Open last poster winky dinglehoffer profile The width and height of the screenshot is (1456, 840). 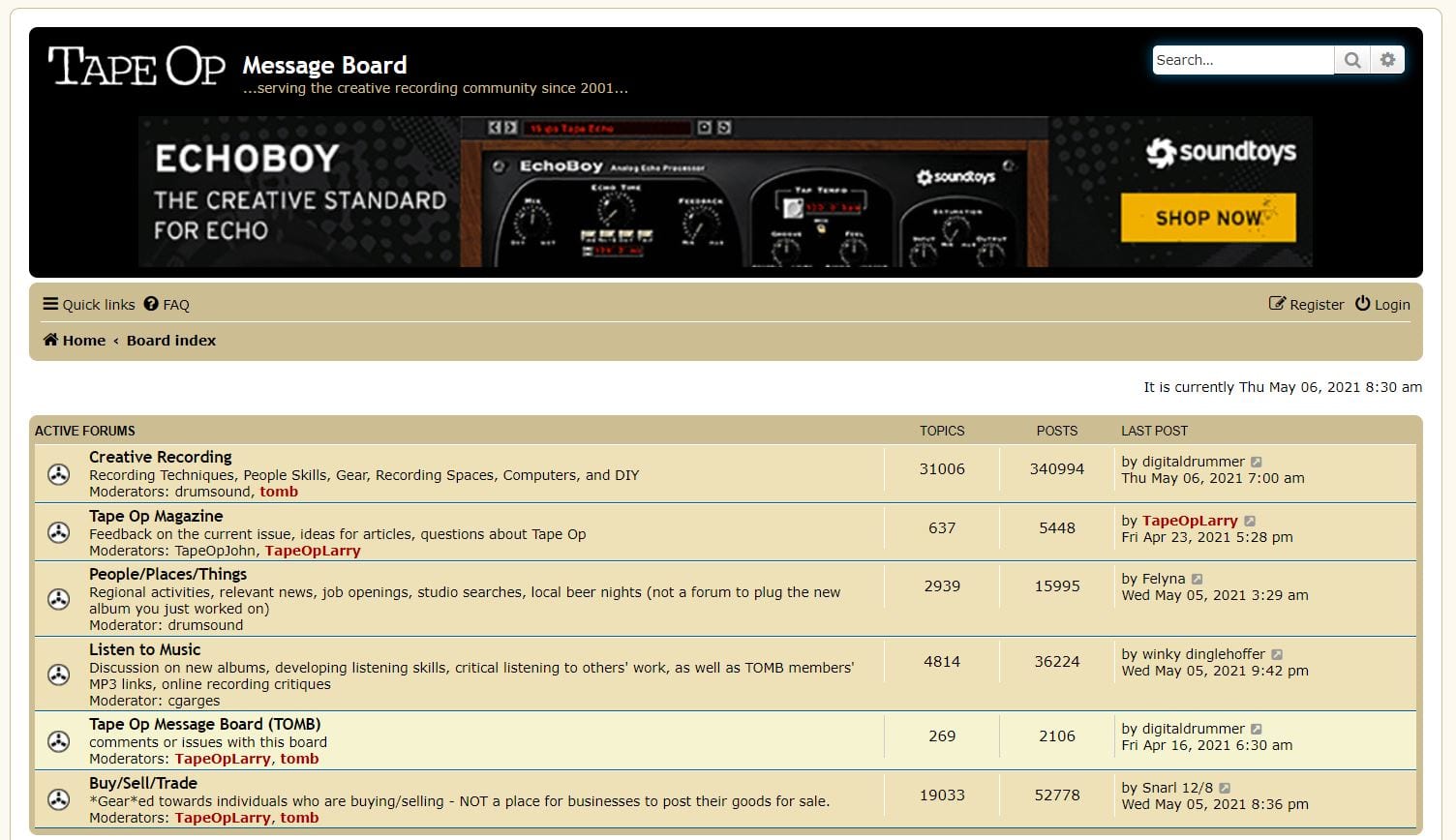pos(1203,654)
